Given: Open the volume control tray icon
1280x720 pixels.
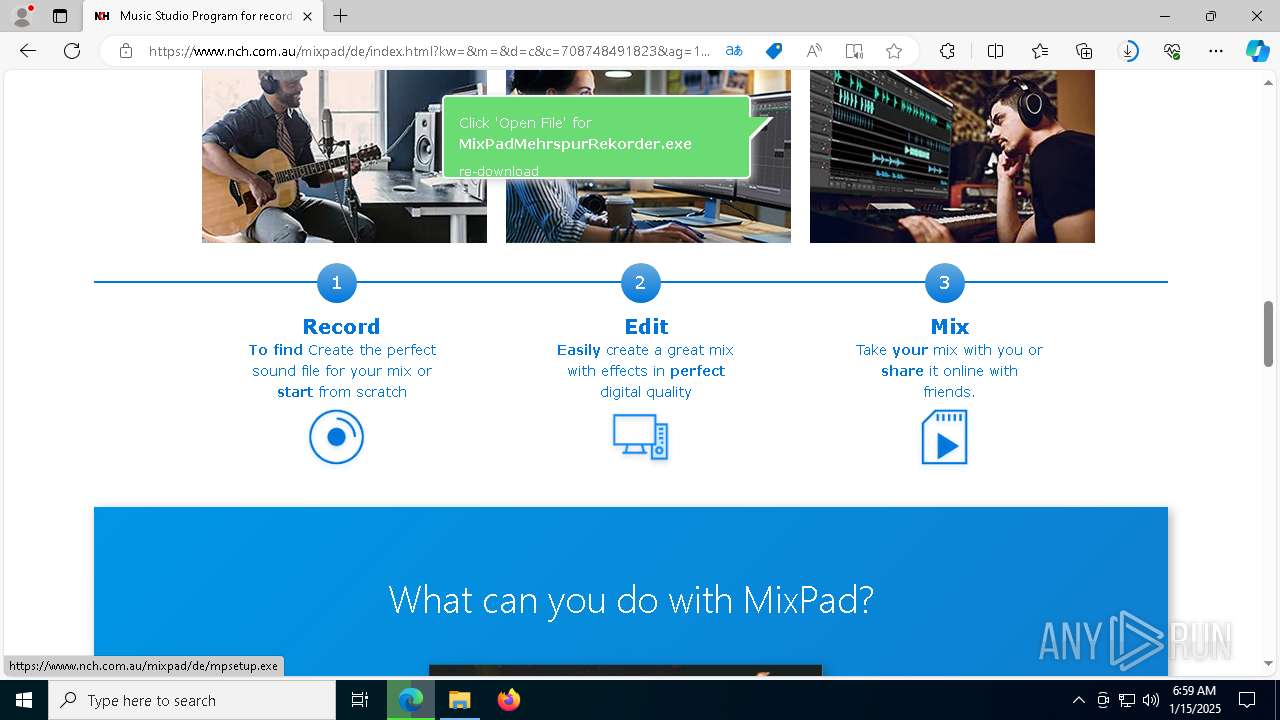Looking at the screenshot, I should pyautogui.click(x=1151, y=700).
